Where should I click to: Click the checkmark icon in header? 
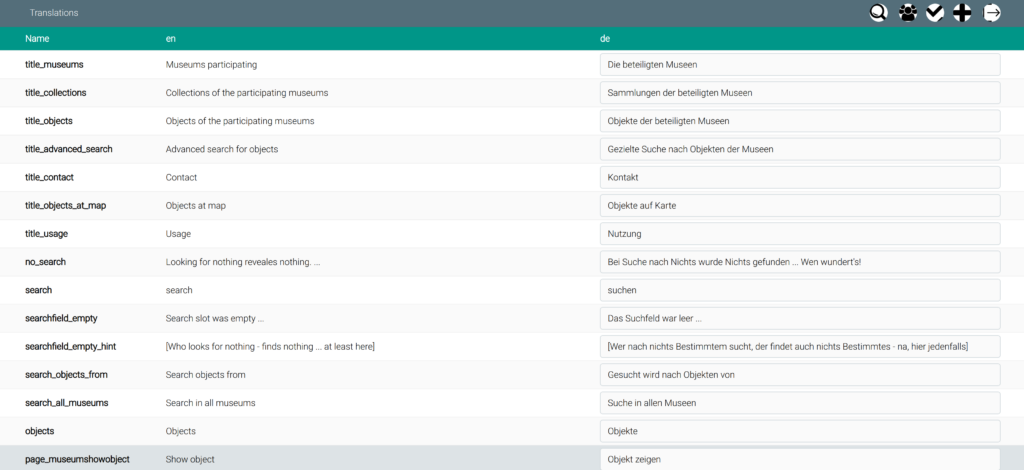pyautogui.click(x=935, y=13)
